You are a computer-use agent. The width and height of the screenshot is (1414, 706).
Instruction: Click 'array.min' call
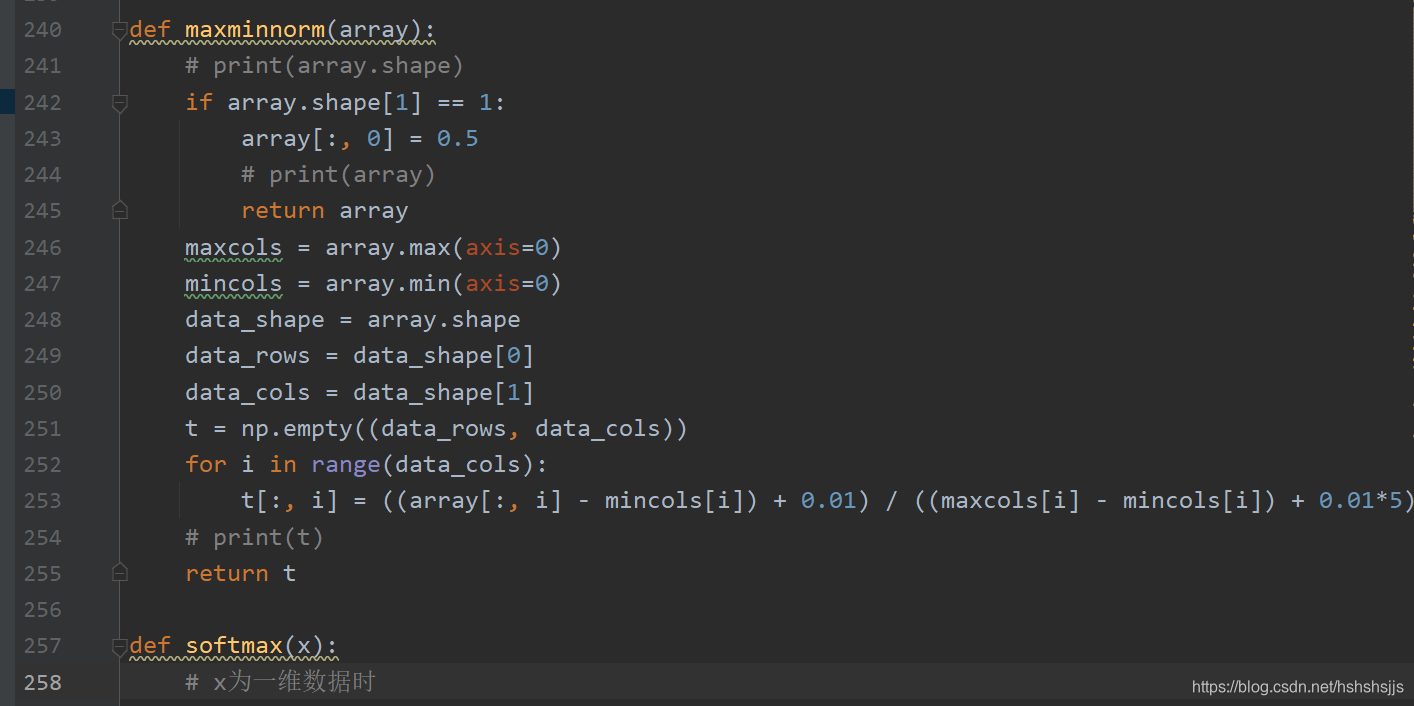(388, 283)
